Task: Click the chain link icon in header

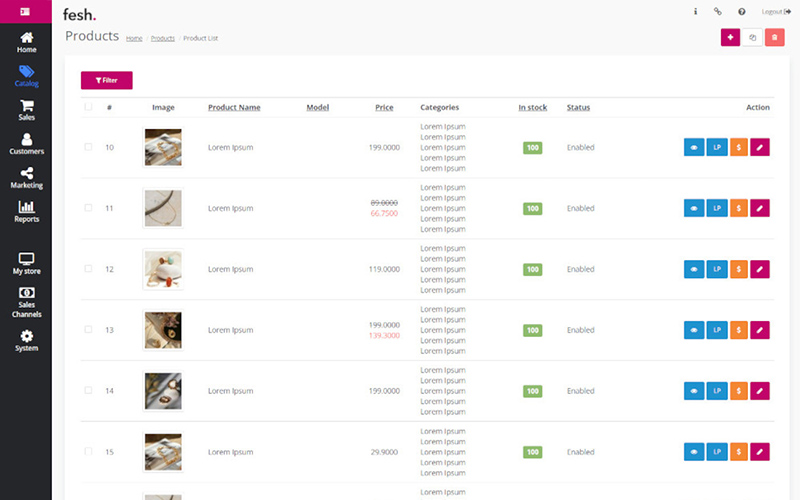Action: pos(718,12)
